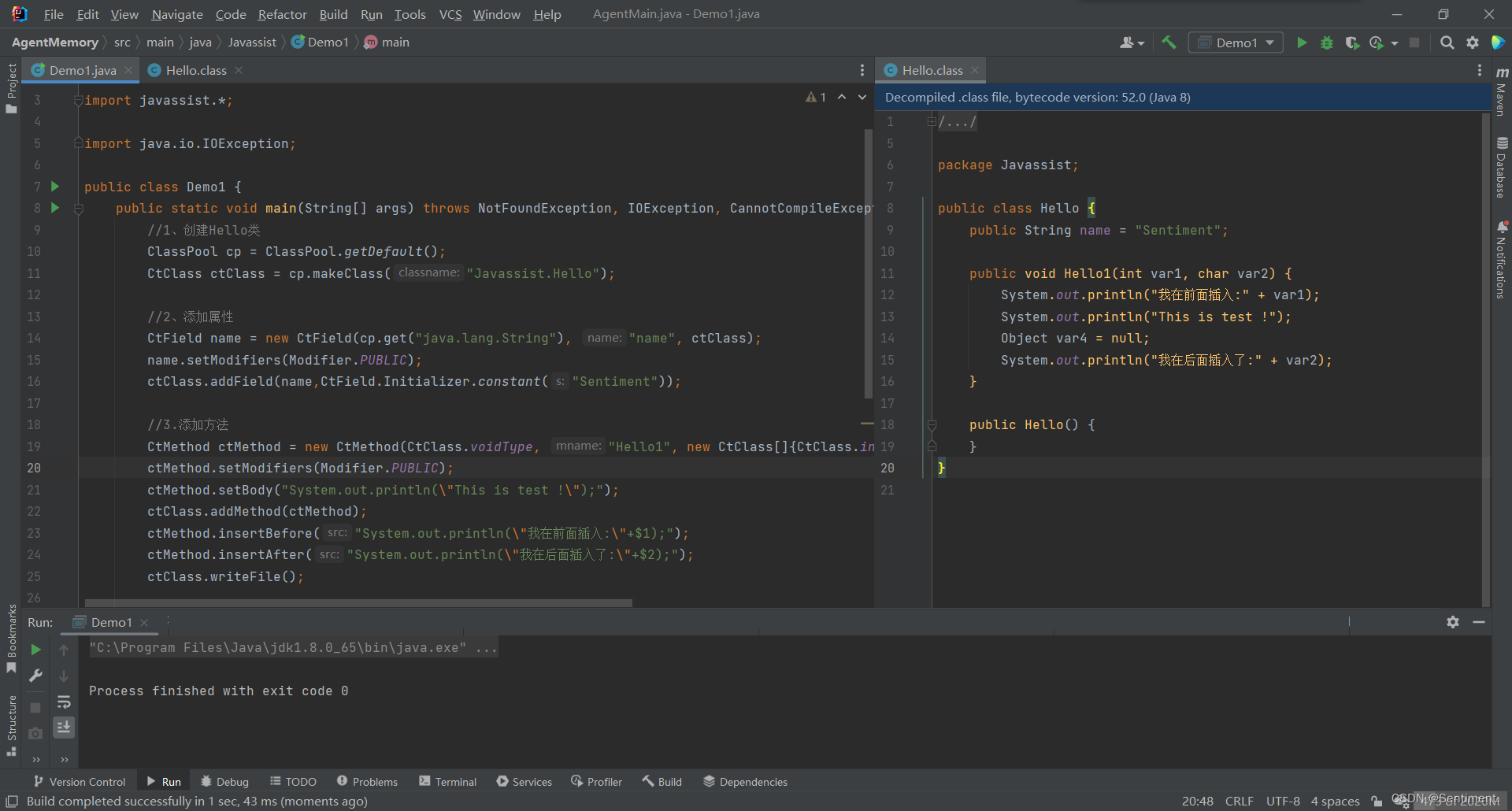Open IDE settings gear in top toolbar
Image resolution: width=1512 pixels, height=811 pixels.
[x=1473, y=43]
